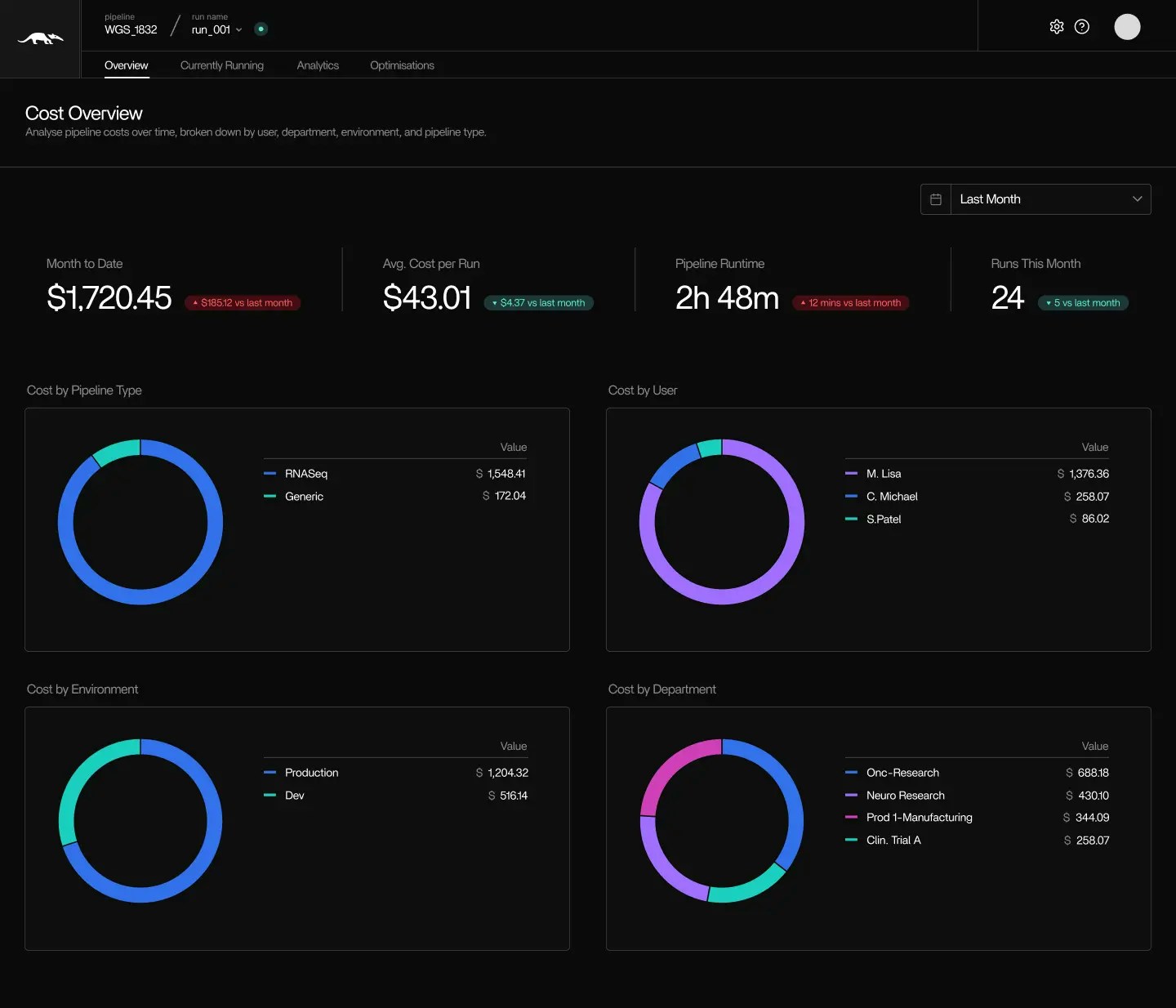Open the Optimisations tab
Viewport: 1176px width, 1008px height.
click(402, 65)
